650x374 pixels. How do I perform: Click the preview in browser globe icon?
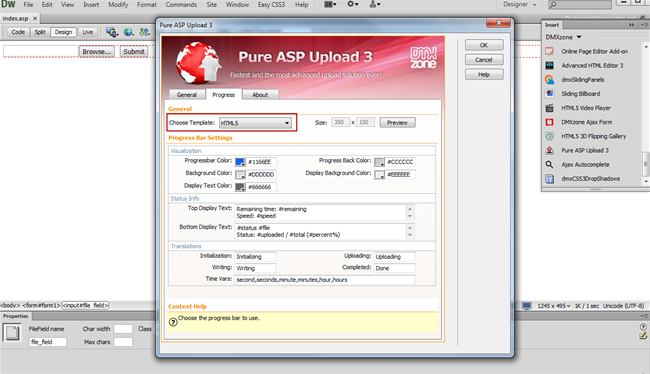coord(129,32)
